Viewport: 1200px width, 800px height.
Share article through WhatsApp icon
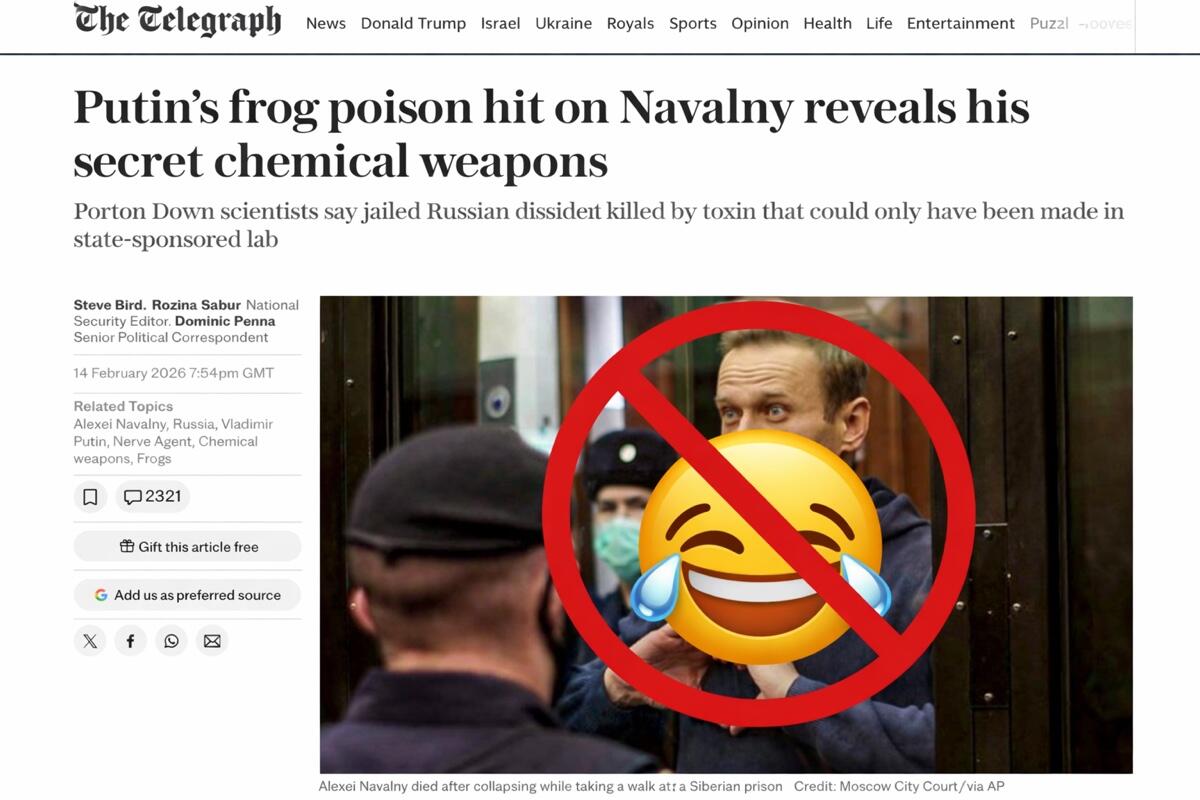click(x=171, y=641)
